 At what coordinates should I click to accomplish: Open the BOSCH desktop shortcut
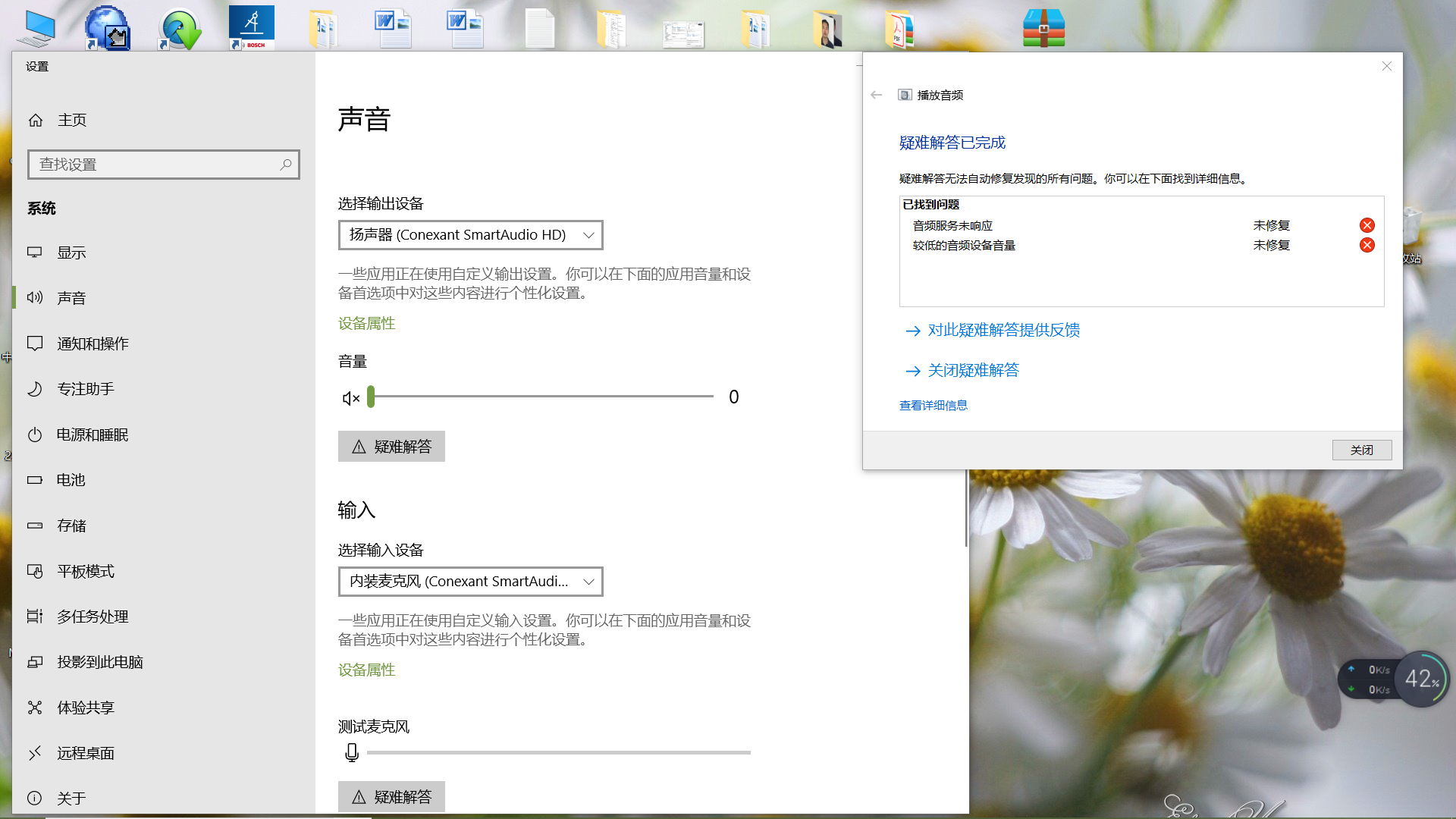[x=252, y=28]
